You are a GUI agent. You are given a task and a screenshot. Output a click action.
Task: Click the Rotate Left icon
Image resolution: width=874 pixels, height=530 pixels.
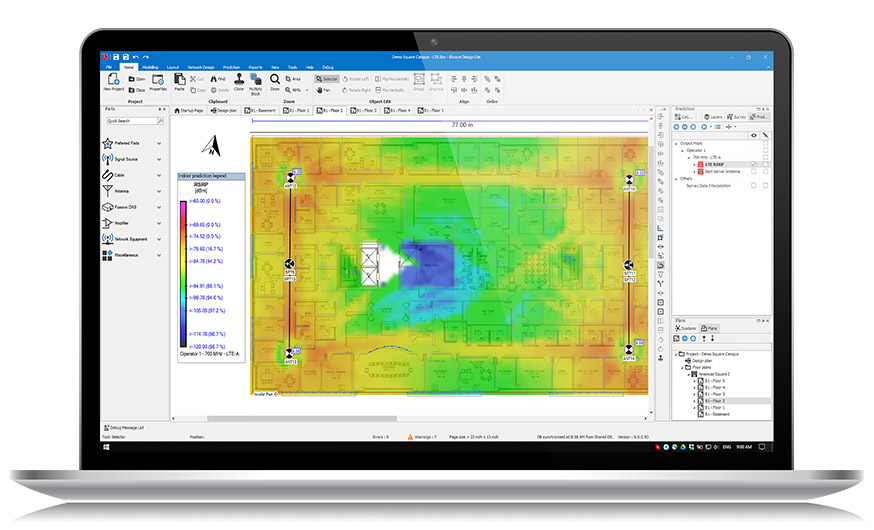345,79
